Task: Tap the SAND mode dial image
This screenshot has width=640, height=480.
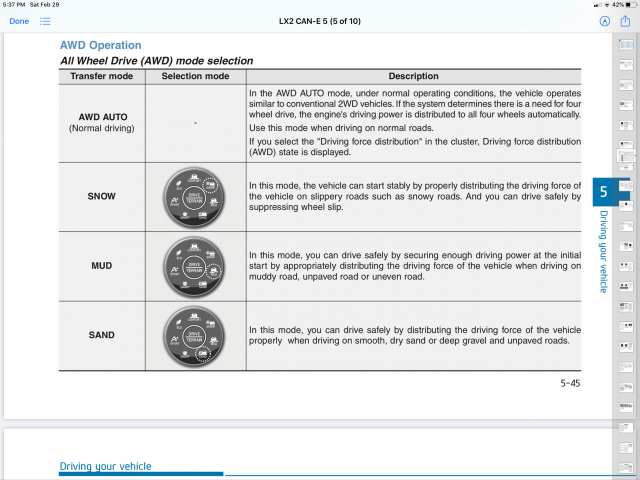Action: click(195, 336)
